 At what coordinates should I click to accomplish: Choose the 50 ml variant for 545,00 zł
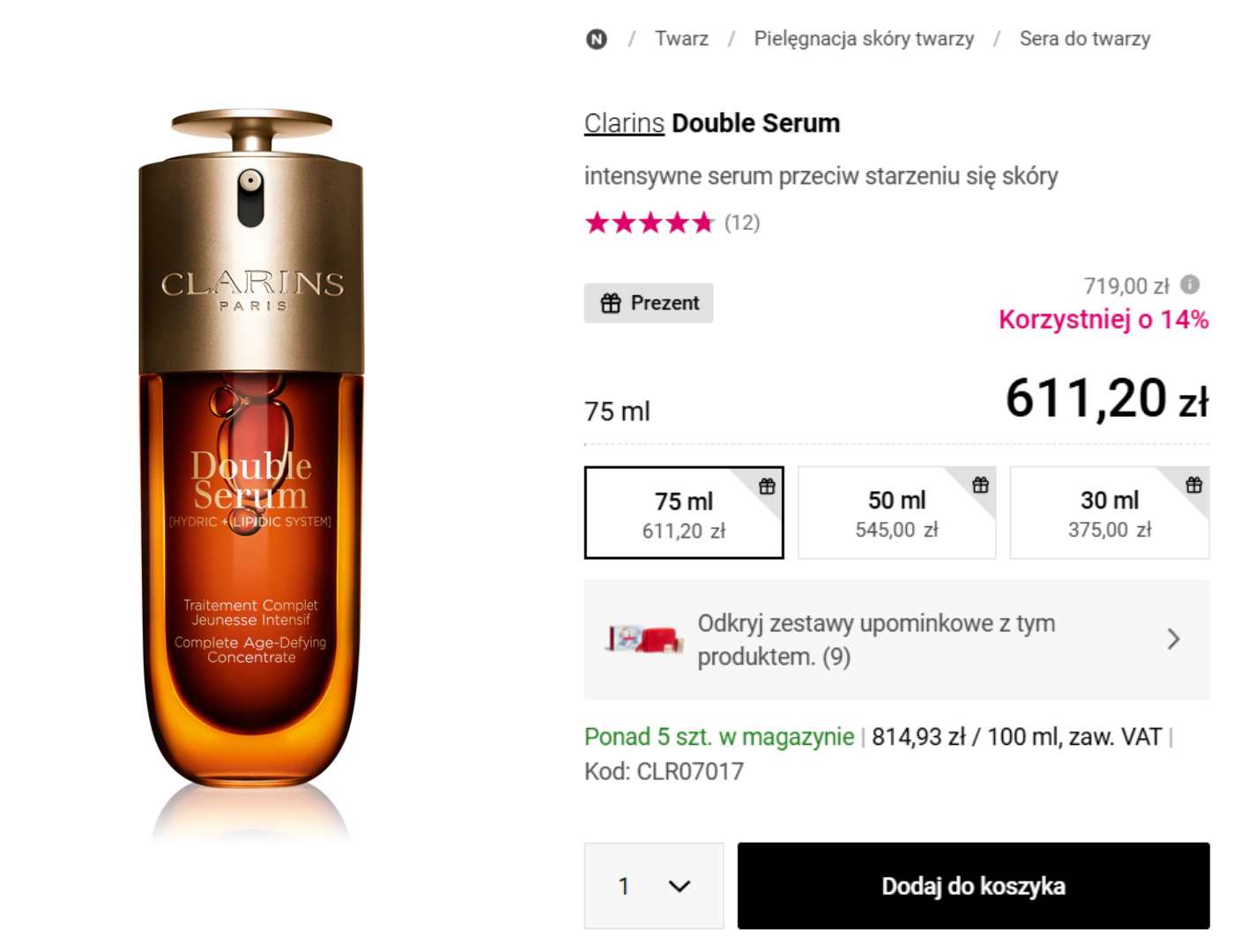pyautogui.click(x=896, y=514)
